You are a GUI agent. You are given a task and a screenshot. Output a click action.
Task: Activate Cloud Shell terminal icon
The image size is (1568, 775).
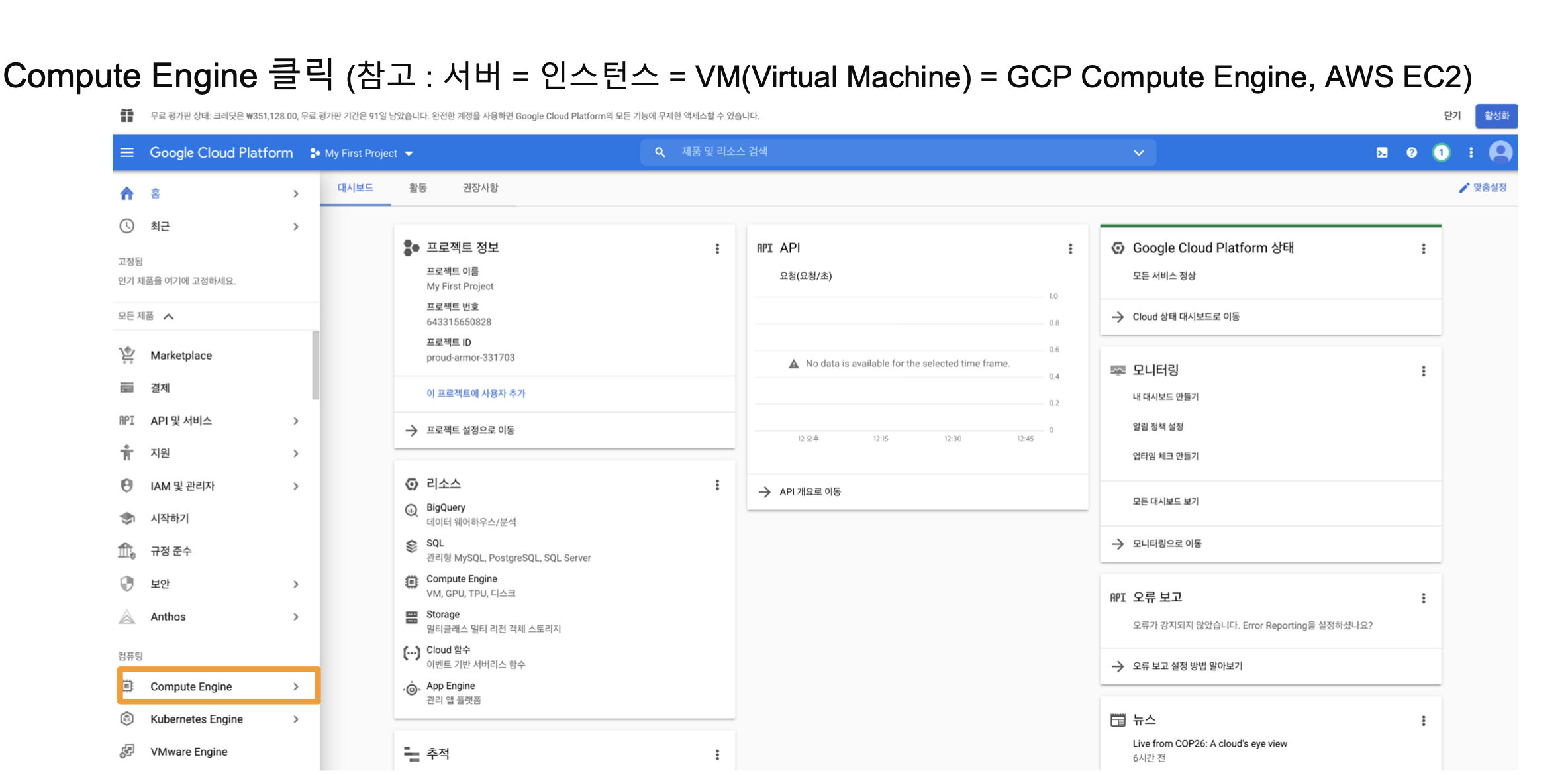pyautogui.click(x=1382, y=153)
